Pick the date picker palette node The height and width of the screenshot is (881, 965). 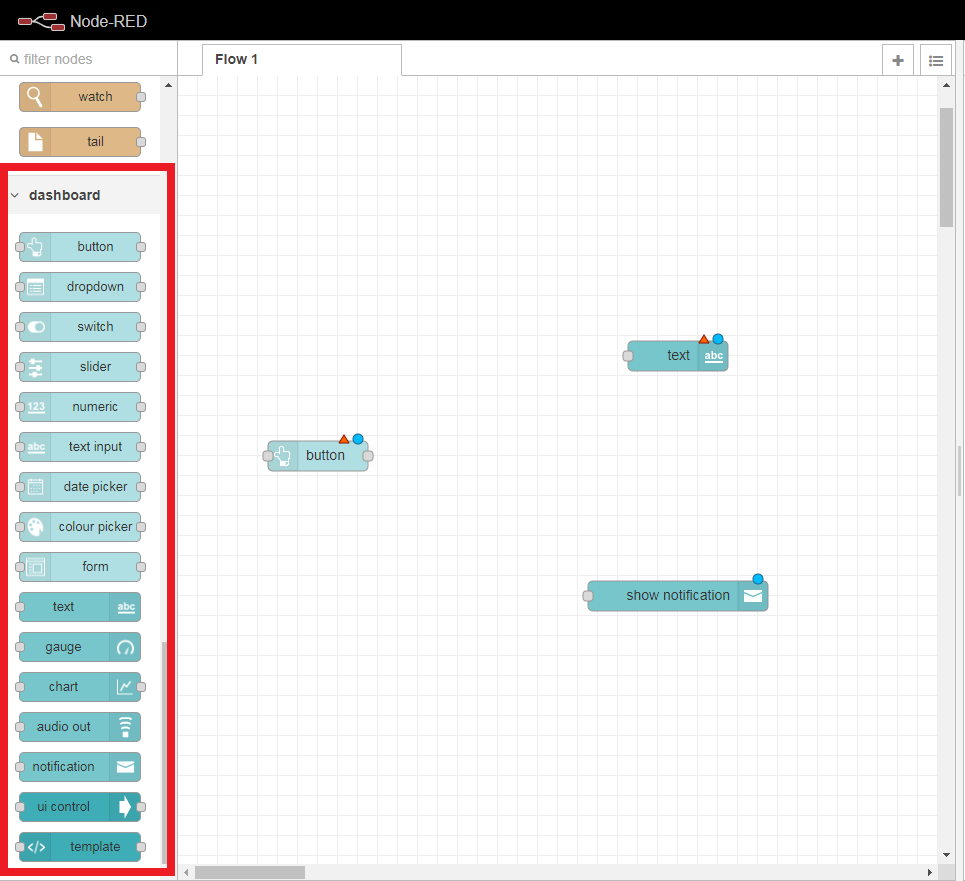[80, 487]
